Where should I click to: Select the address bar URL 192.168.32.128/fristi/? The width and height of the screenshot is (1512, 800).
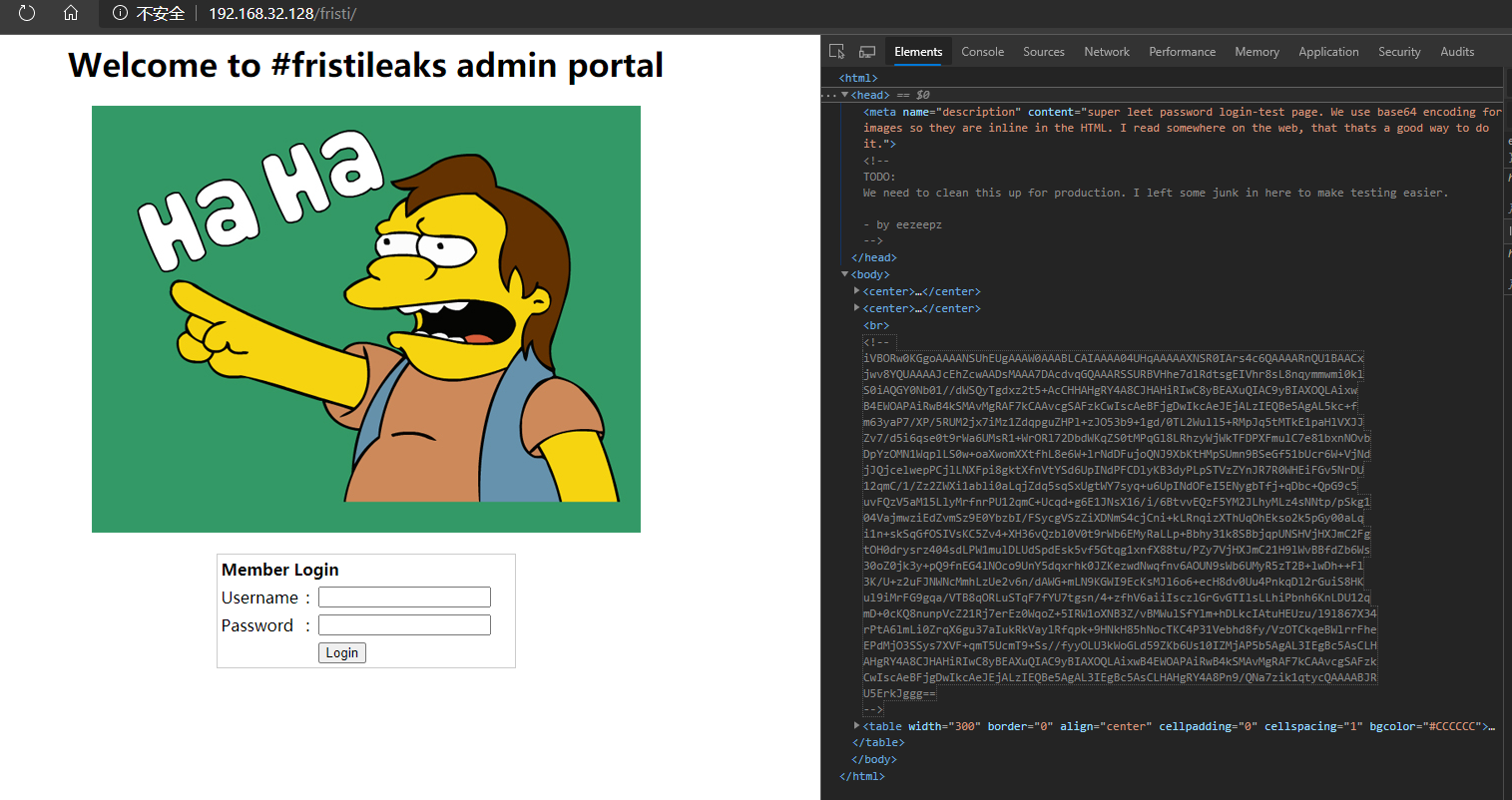point(282,13)
